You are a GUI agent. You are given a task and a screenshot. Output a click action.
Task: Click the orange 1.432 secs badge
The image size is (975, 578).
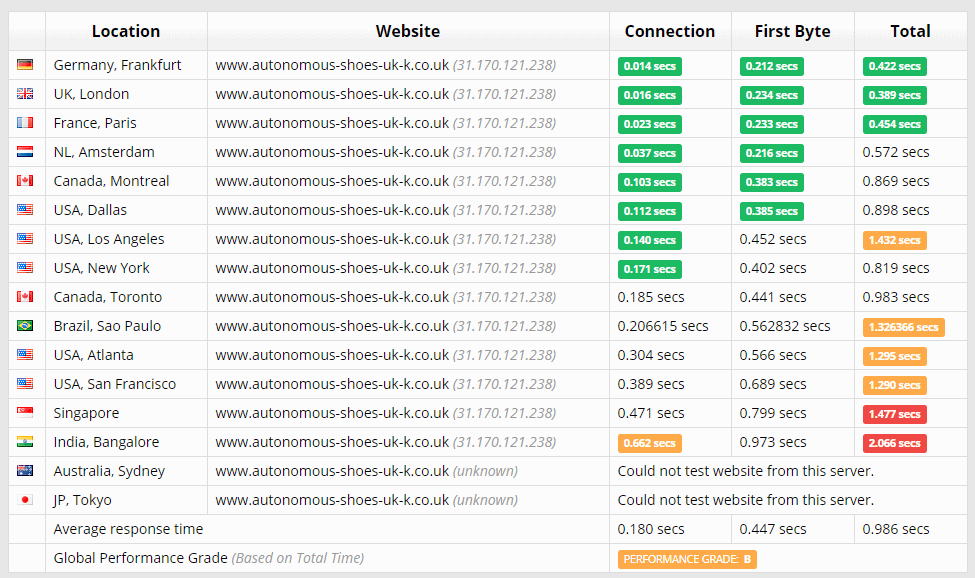click(895, 241)
